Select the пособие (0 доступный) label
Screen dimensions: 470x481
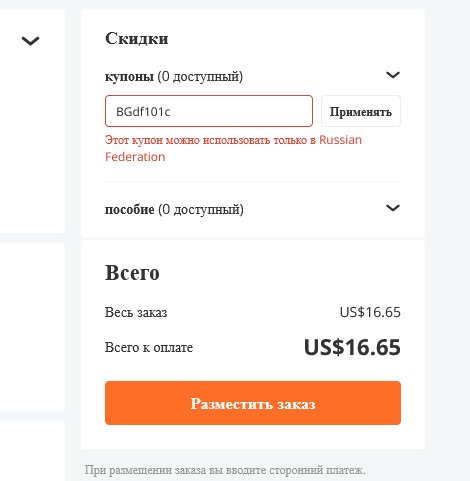click(174, 209)
